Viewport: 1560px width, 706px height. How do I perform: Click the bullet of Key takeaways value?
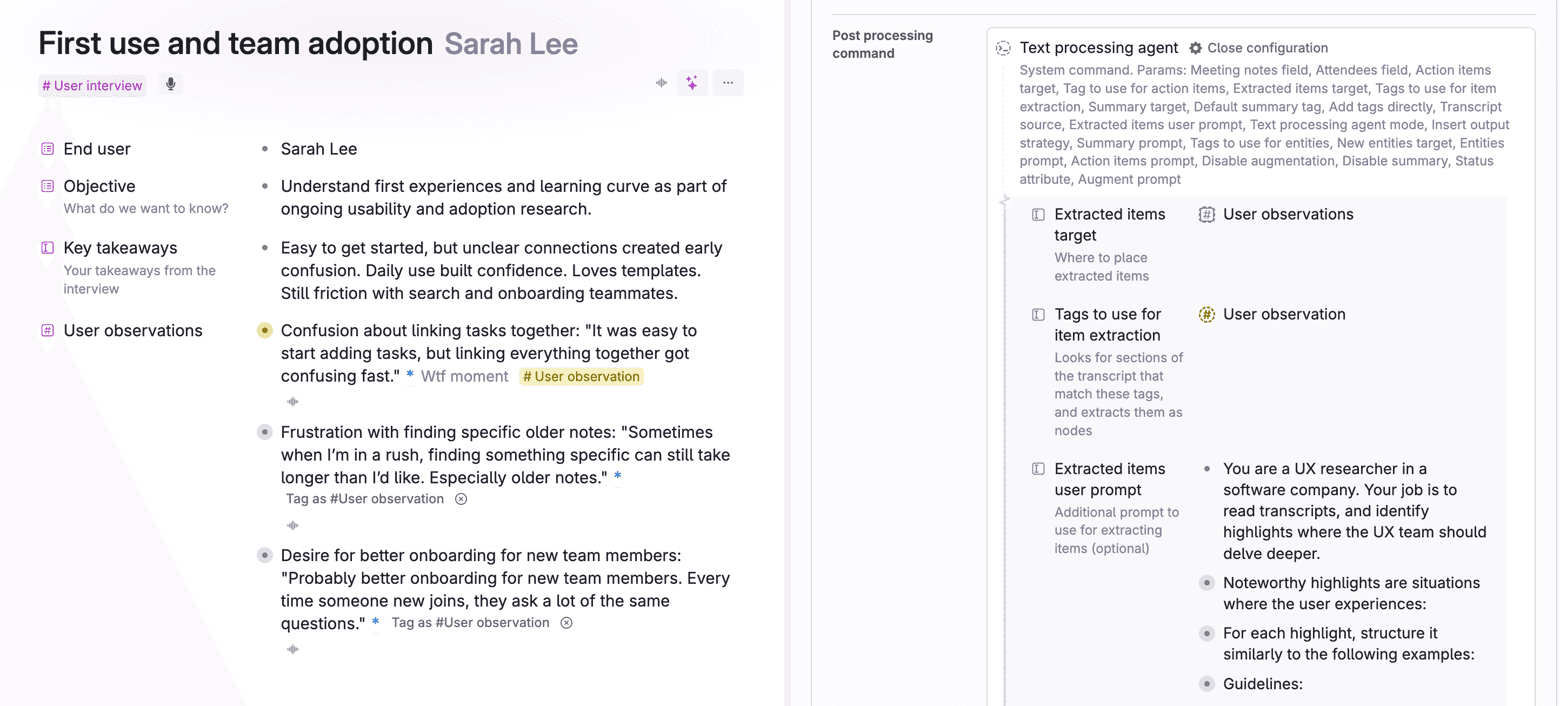265,248
